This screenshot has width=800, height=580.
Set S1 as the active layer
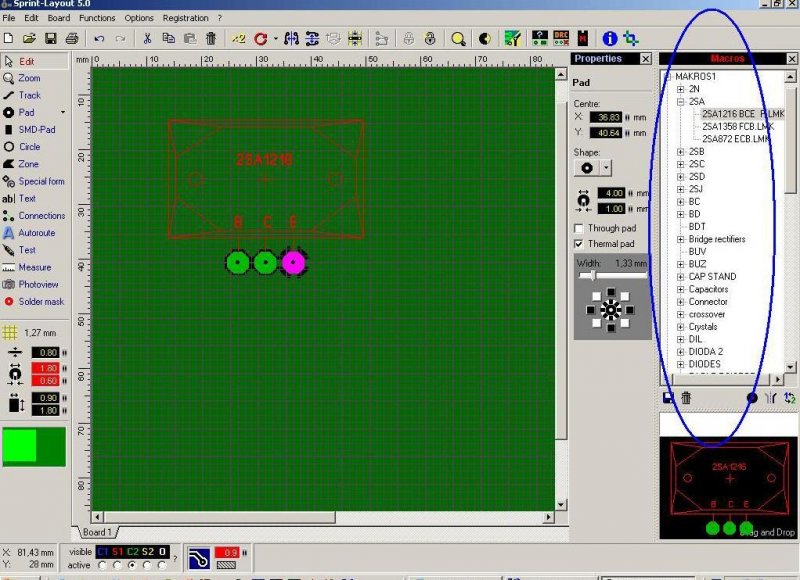(117, 565)
